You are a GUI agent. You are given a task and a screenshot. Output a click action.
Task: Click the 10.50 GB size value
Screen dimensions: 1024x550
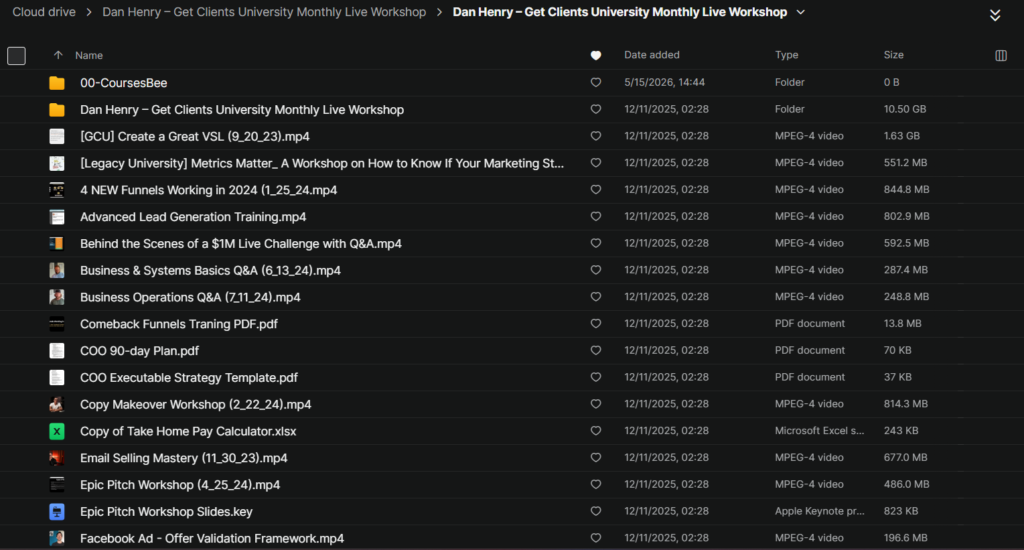coord(904,109)
